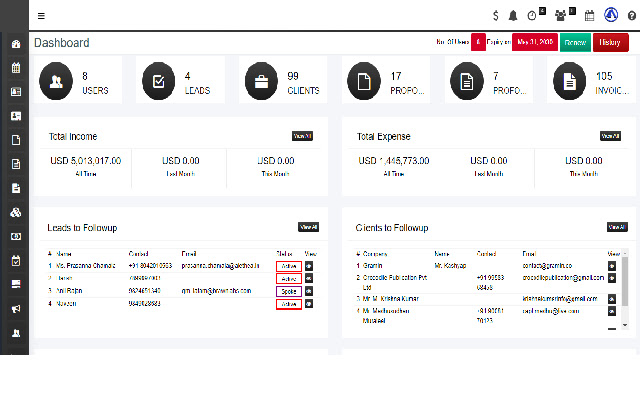Viewport: 640px width, 400px height.
Task: Click the red History button
Action: [x=610, y=42]
